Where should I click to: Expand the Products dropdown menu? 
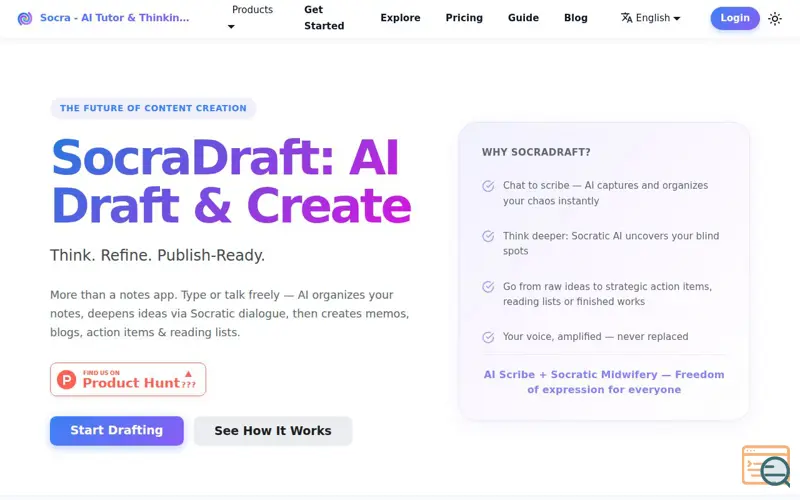click(251, 17)
